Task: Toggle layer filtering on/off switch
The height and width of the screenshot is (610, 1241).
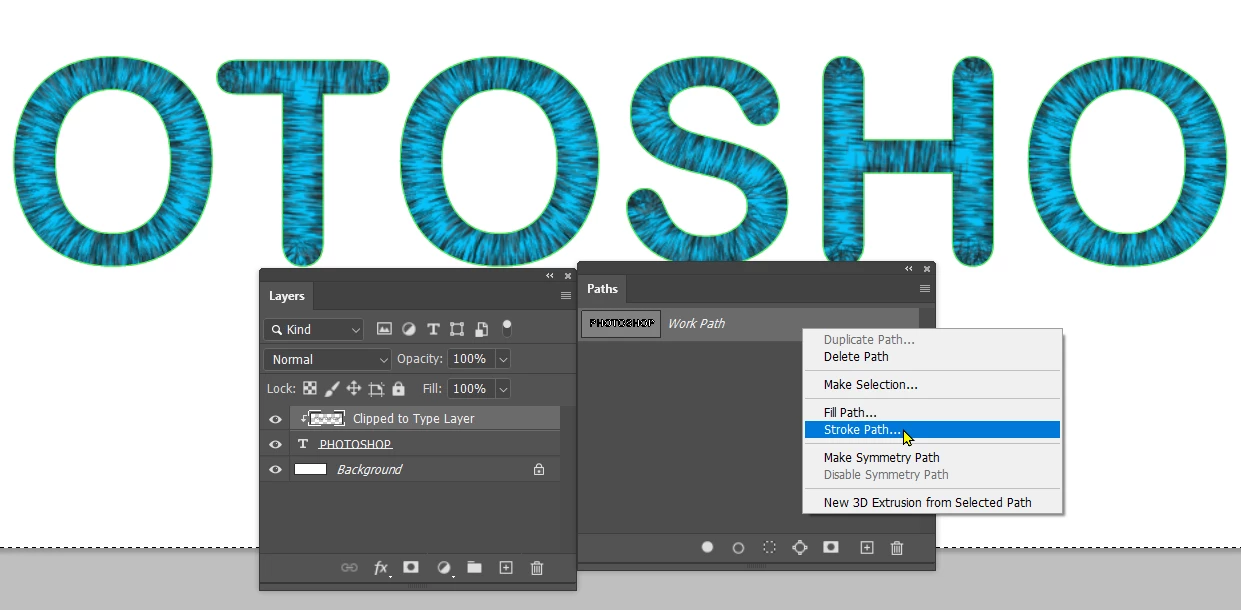Action: [x=507, y=327]
